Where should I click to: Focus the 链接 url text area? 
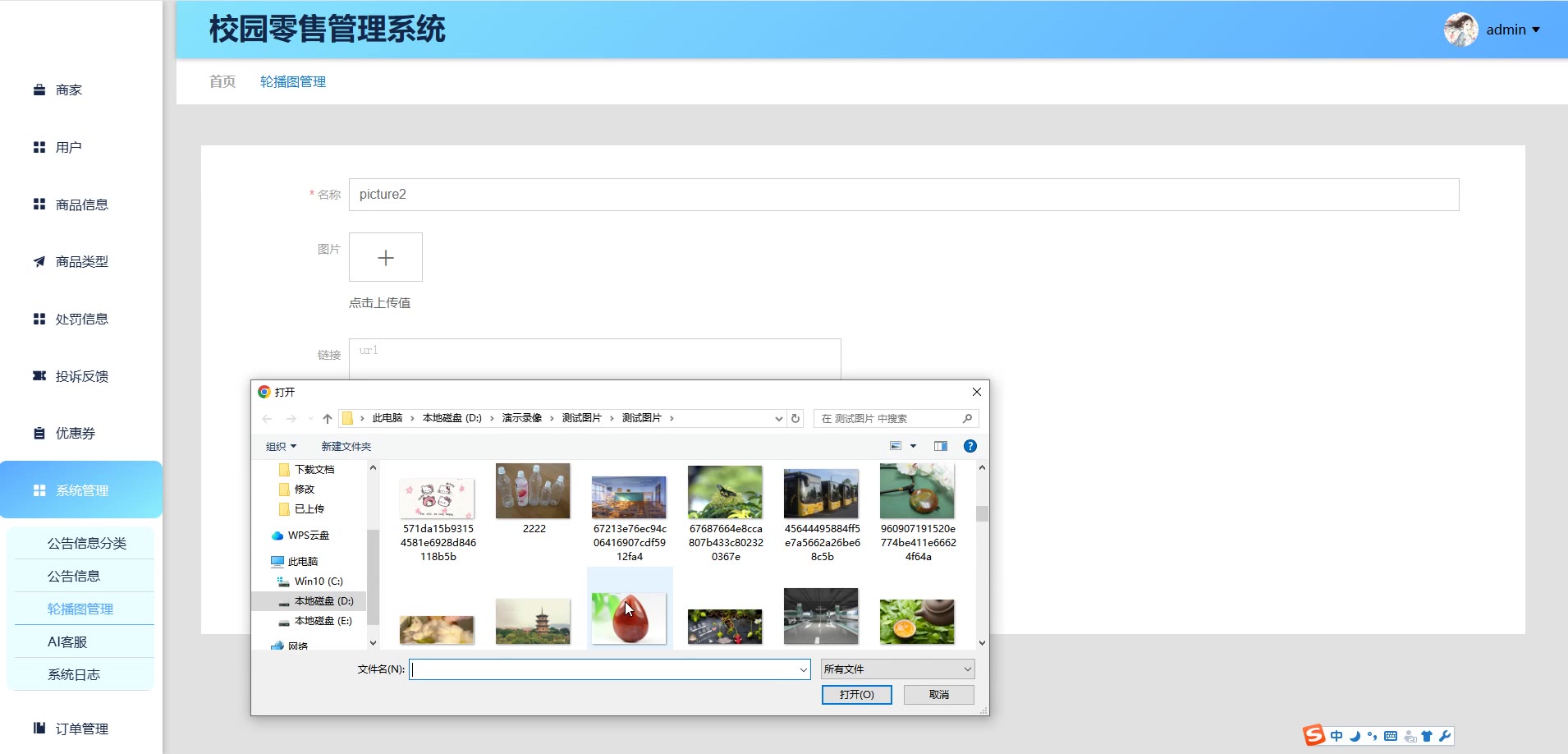(x=595, y=359)
